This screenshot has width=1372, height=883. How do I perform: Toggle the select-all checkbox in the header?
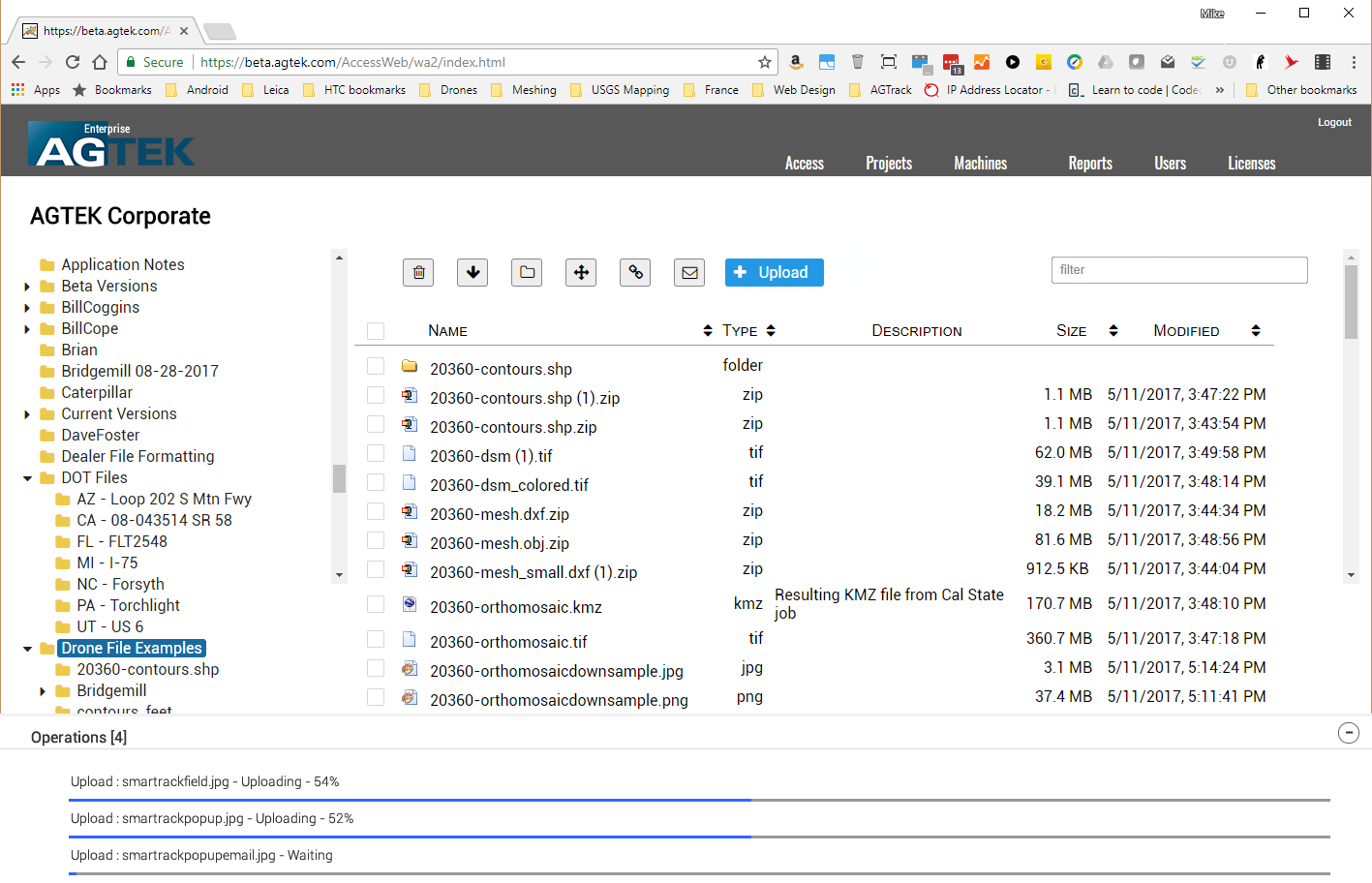376,331
